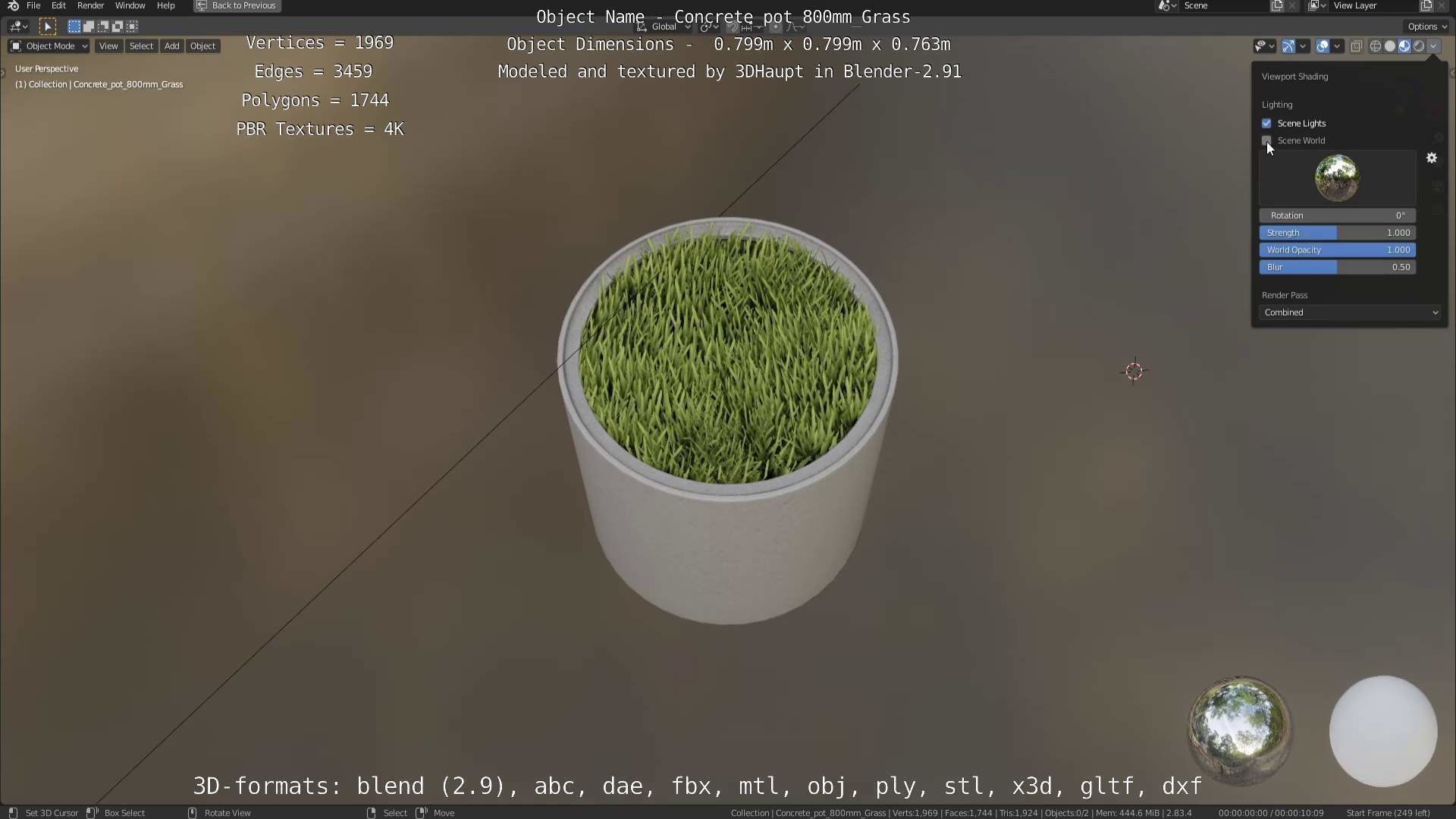Check the Scene World checkbox
Image resolution: width=1456 pixels, height=819 pixels.
[x=1266, y=140]
